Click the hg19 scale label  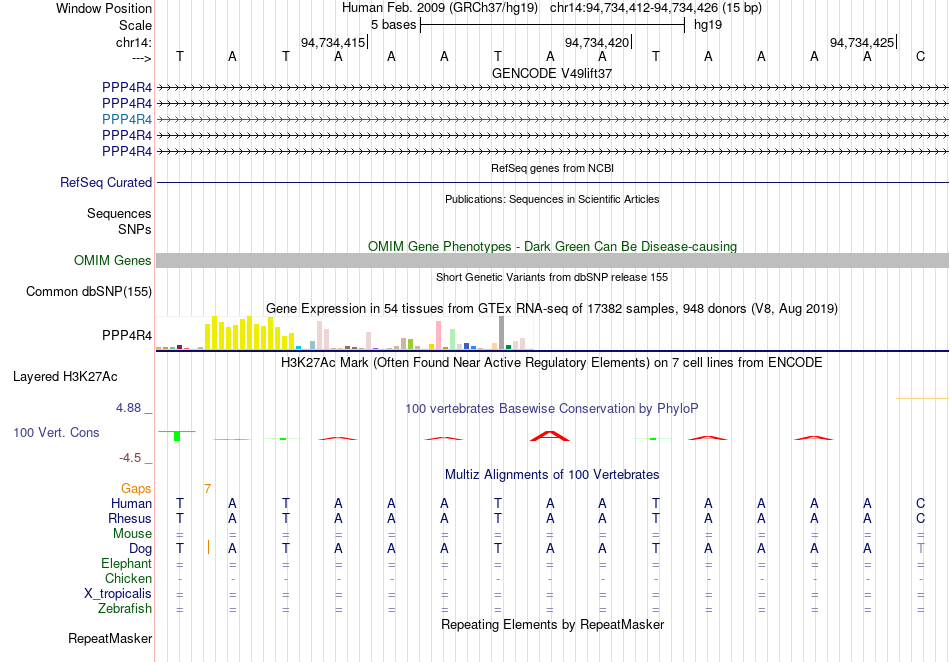(x=708, y=25)
